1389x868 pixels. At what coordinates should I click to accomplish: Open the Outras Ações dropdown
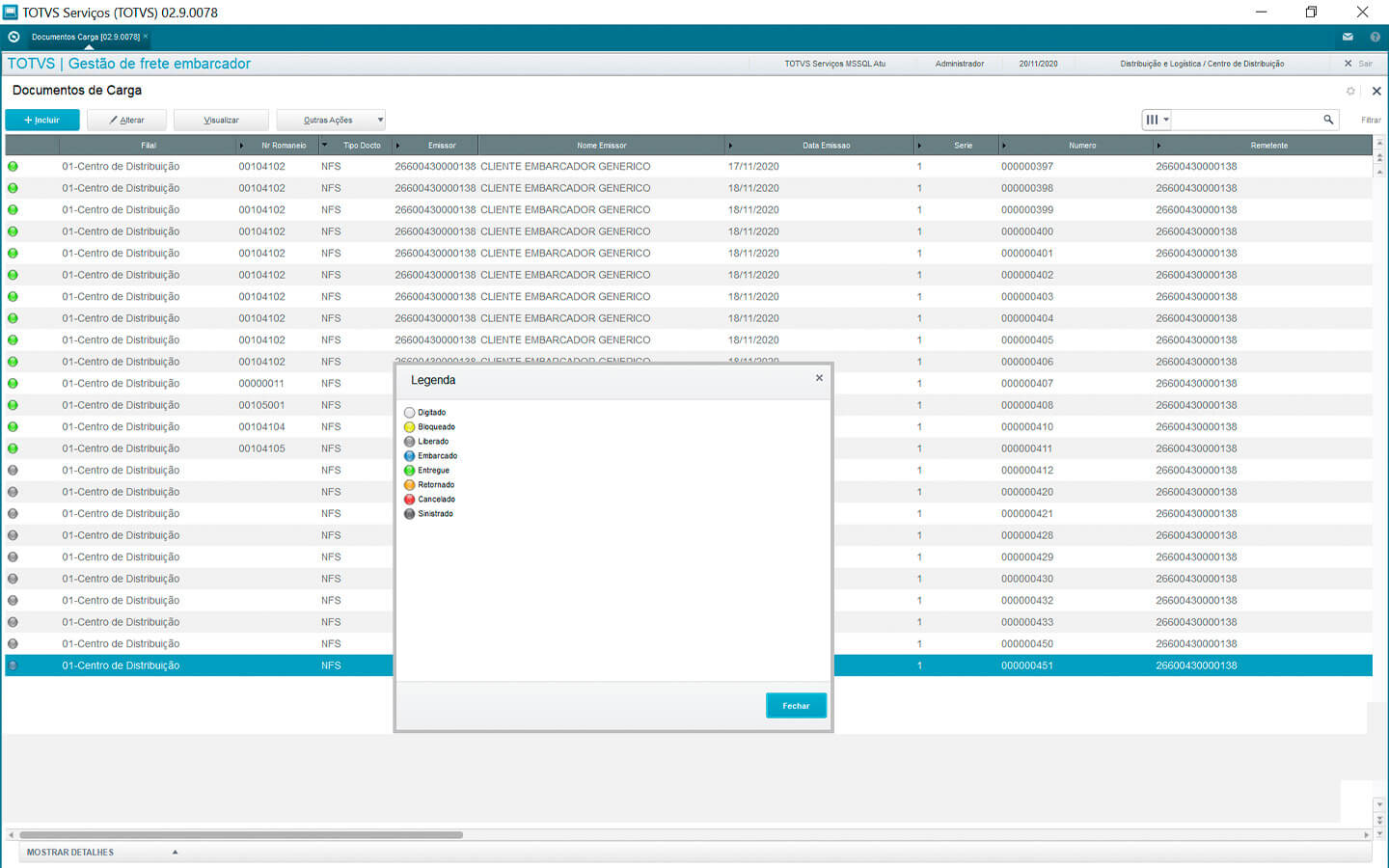tap(331, 121)
